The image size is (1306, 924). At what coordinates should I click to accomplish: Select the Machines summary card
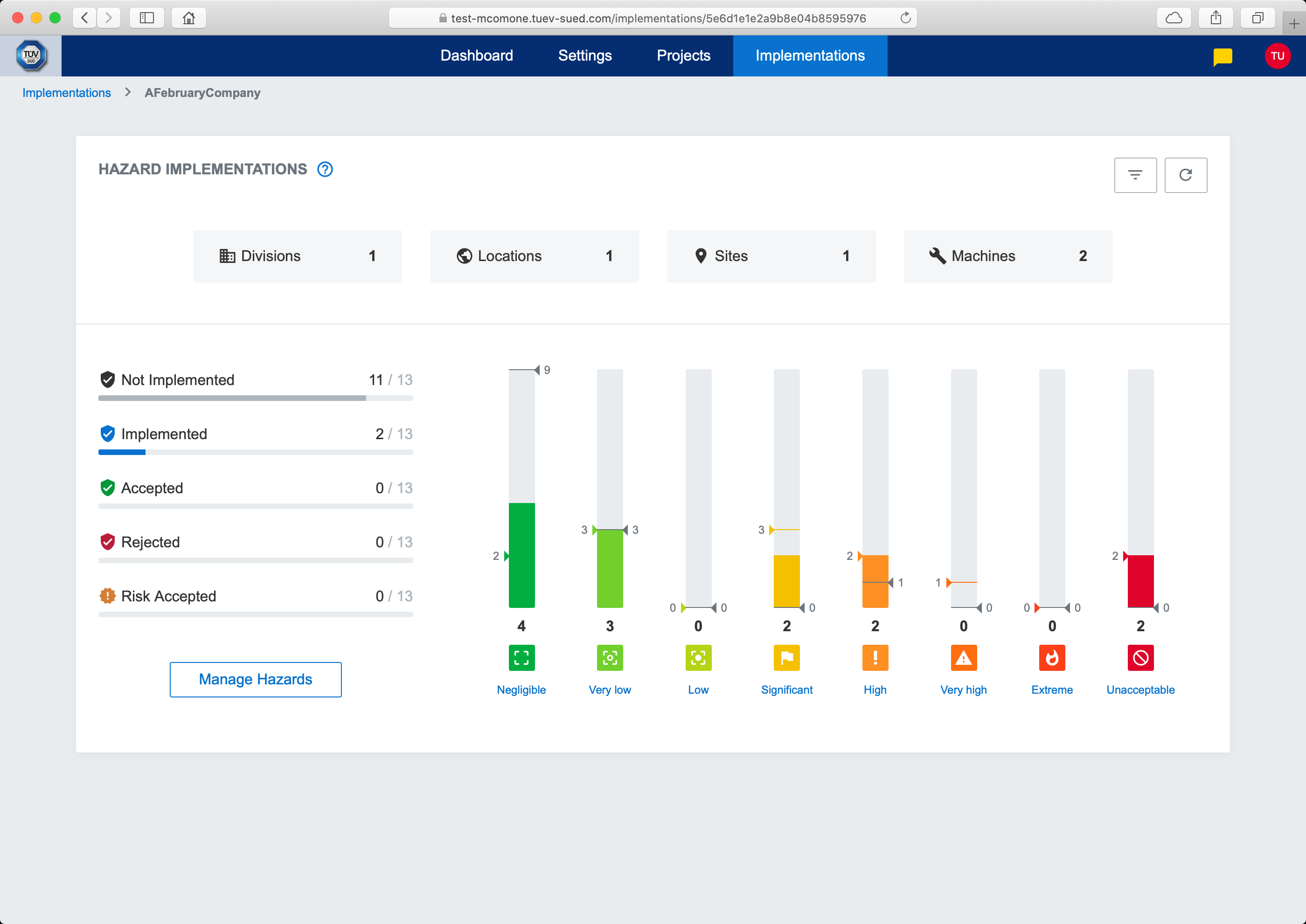pos(1007,256)
